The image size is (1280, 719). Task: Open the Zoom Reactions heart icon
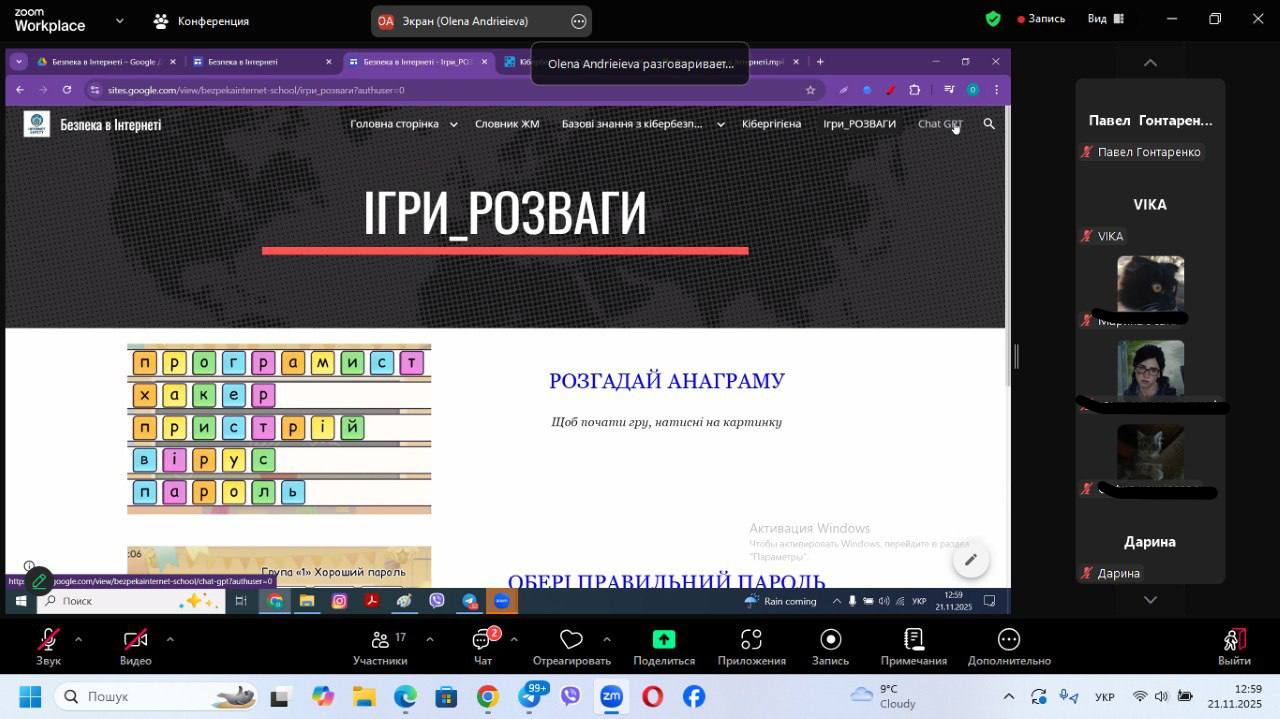pos(571,640)
